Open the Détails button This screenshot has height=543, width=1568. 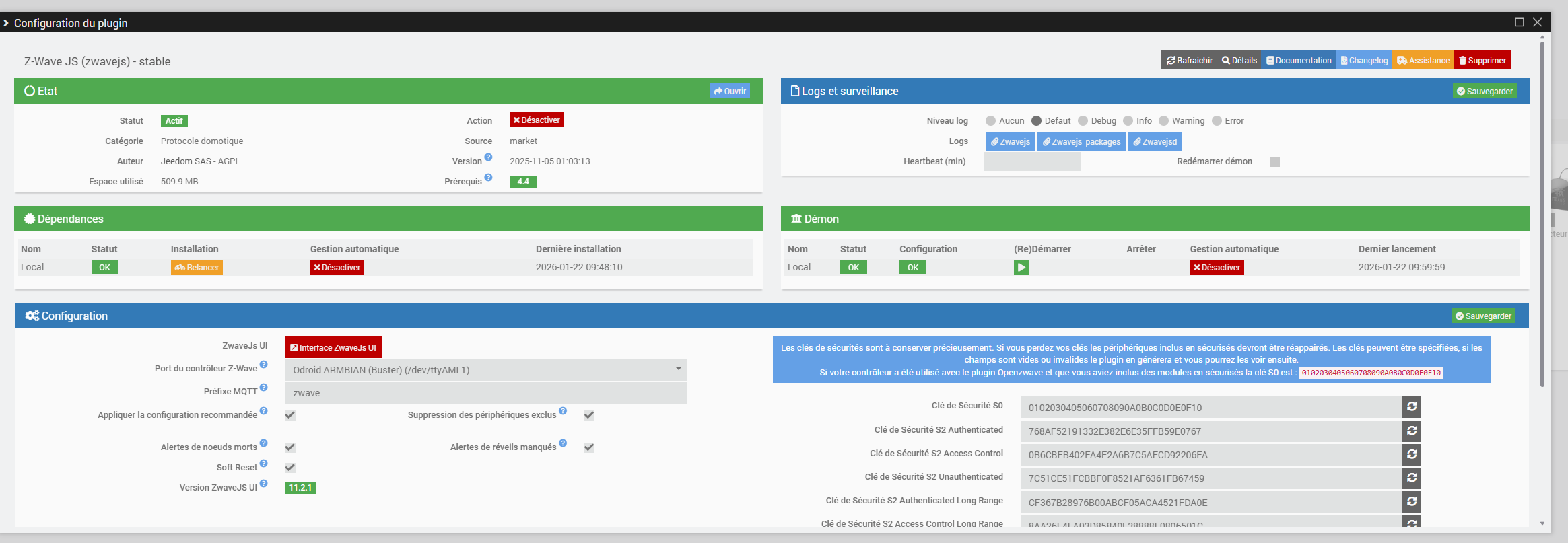tap(1239, 60)
